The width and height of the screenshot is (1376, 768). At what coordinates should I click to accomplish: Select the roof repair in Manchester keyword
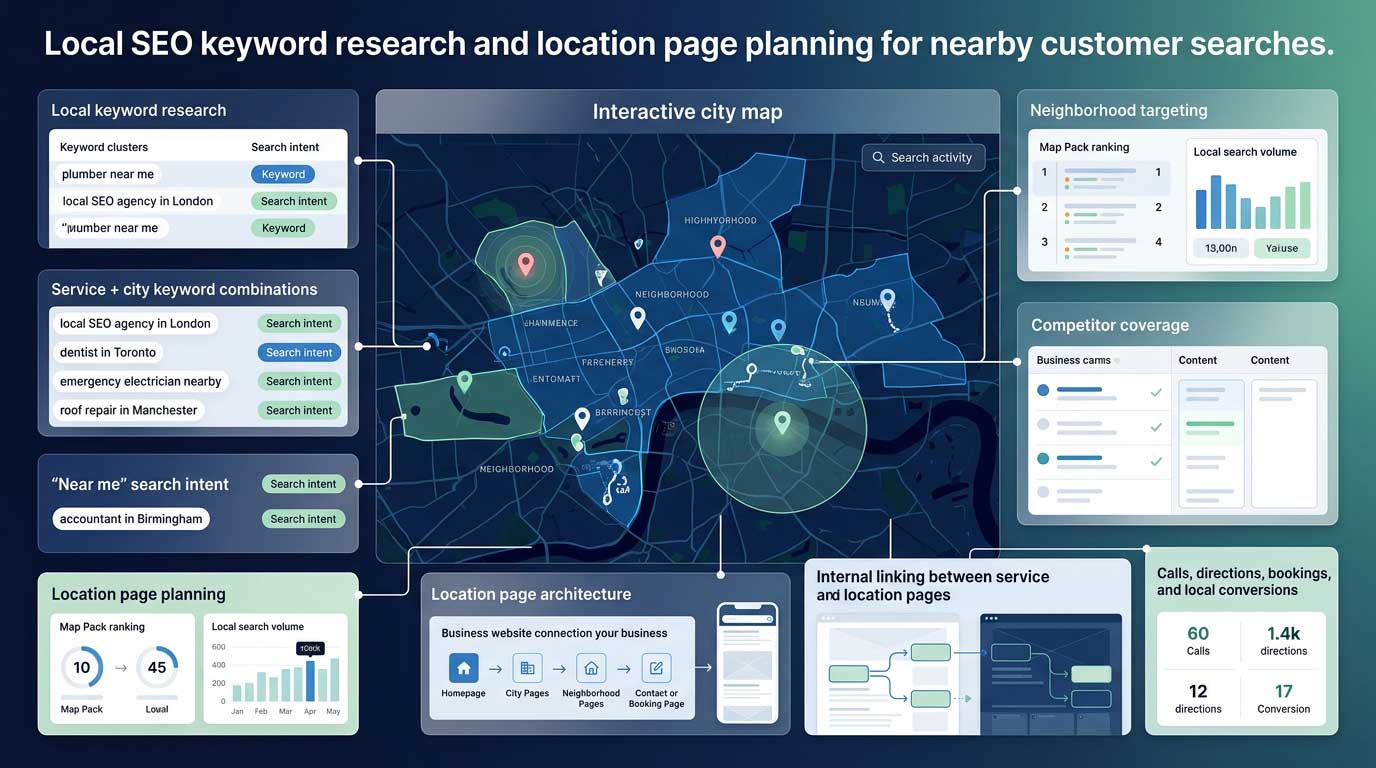pos(129,410)
